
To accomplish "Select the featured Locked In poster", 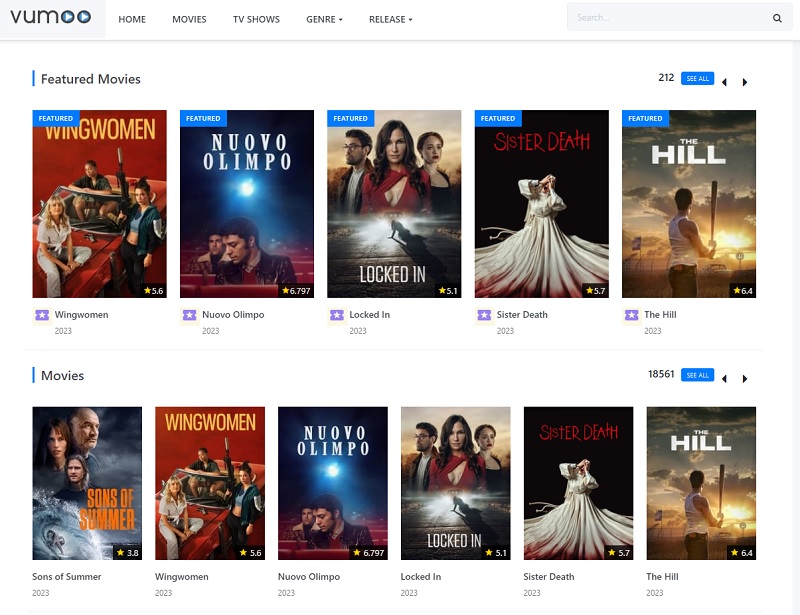I will [394, 204].
